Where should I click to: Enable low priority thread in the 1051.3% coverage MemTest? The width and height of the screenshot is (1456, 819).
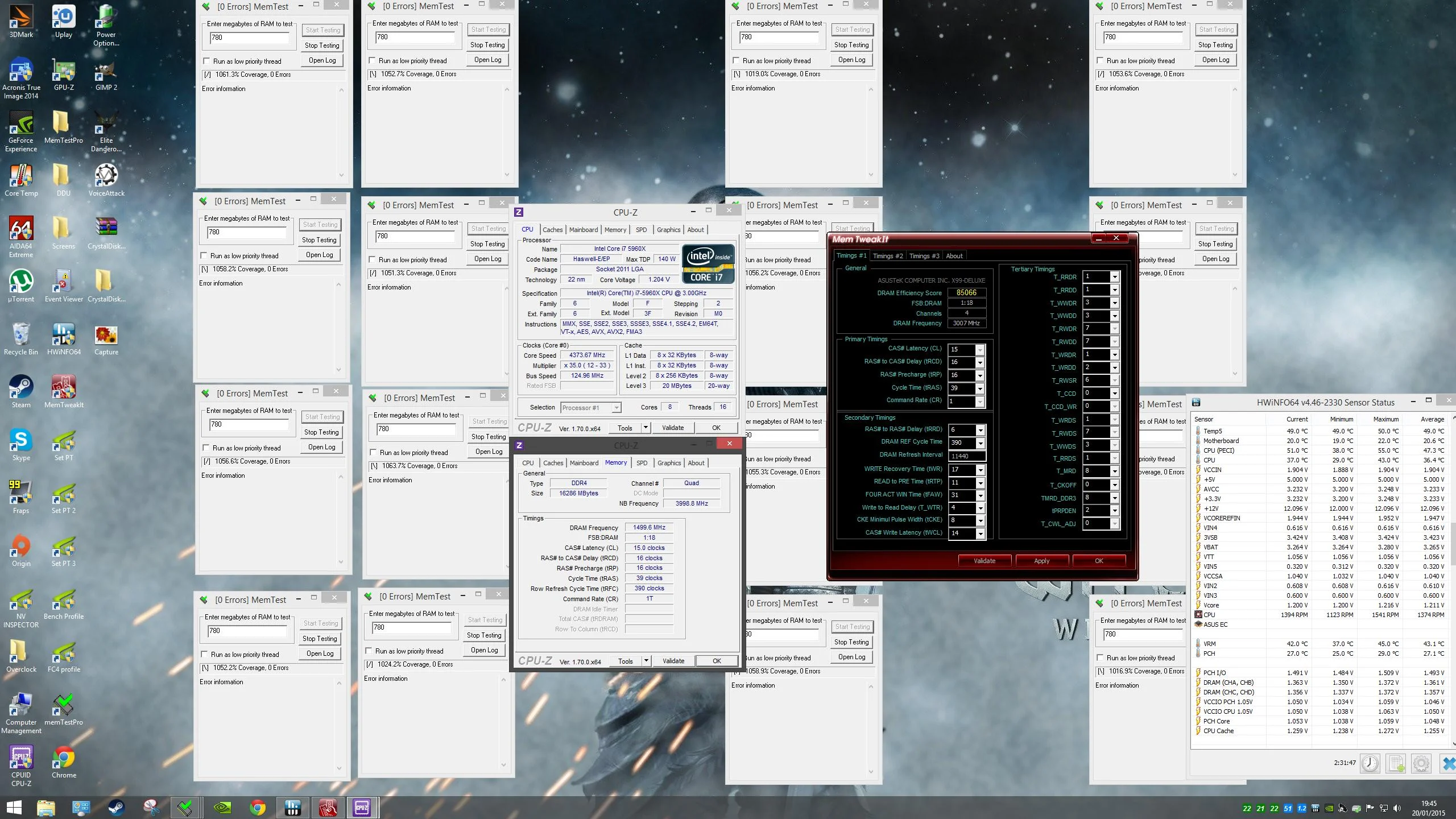pos(372,260)
